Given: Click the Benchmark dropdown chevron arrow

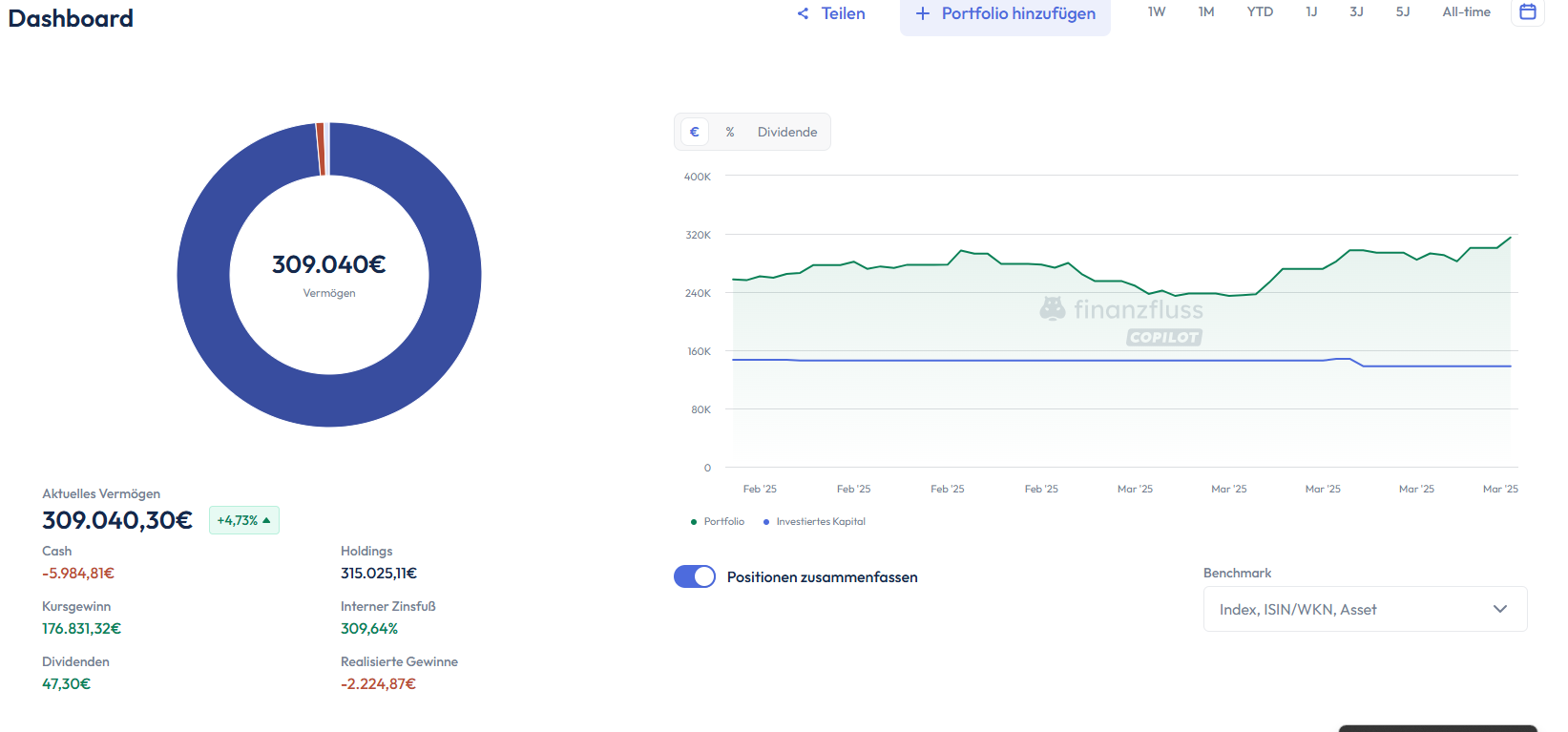Looking at the screenshot, I should 1499,609.
